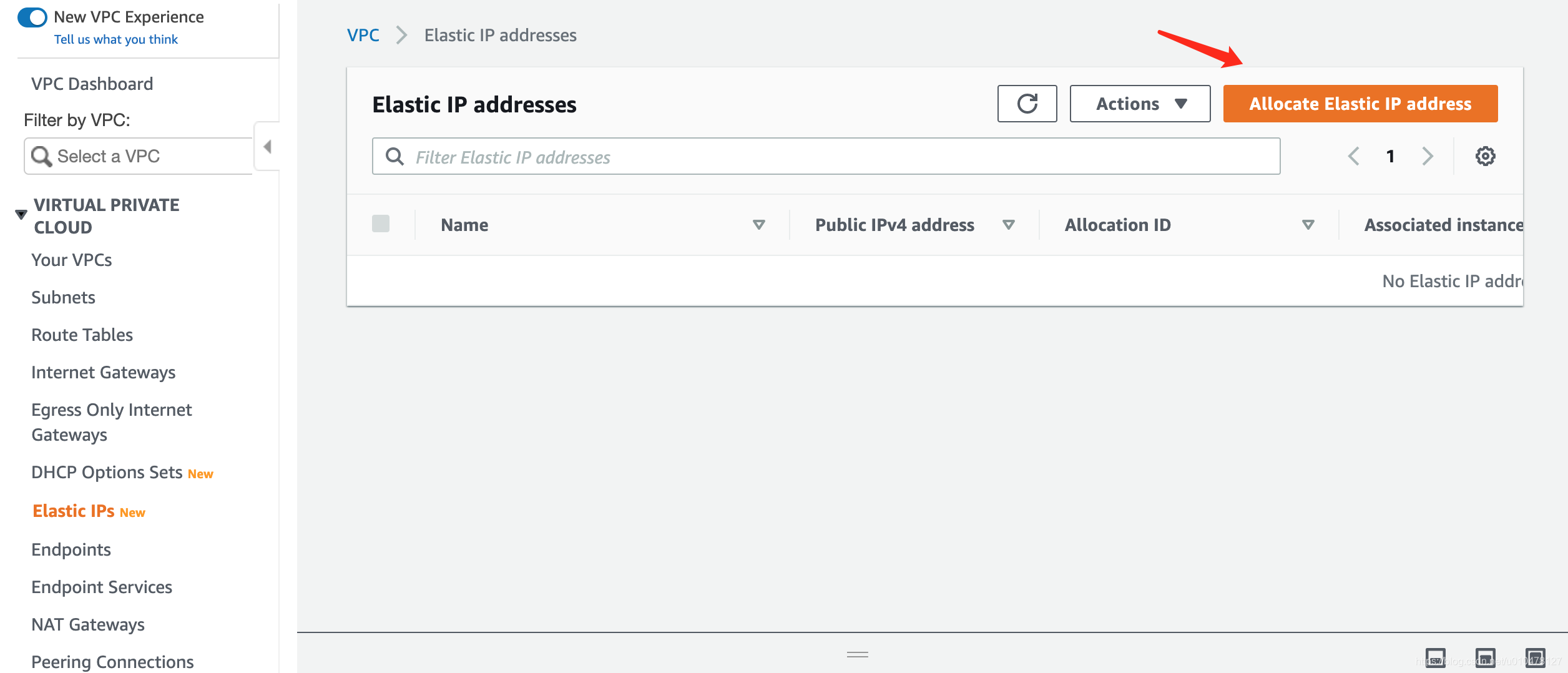Click the search magnifier in filter box
Image resolution: width=1568 pixels, height=673 pixels.
(x=394, y=156)
